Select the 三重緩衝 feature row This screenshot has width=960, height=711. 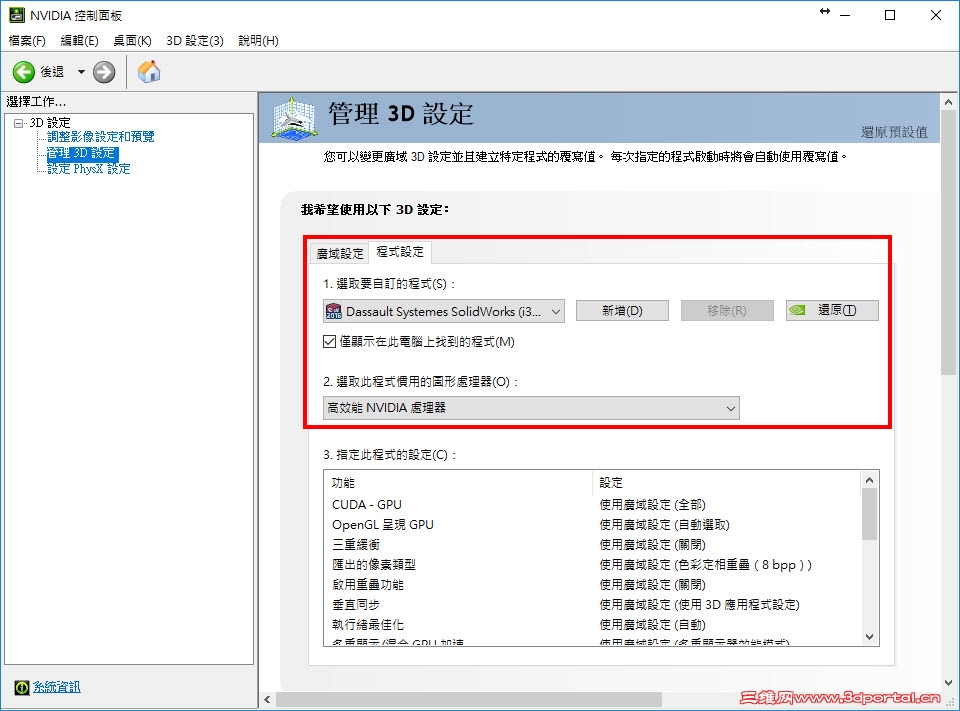(593, 544)
